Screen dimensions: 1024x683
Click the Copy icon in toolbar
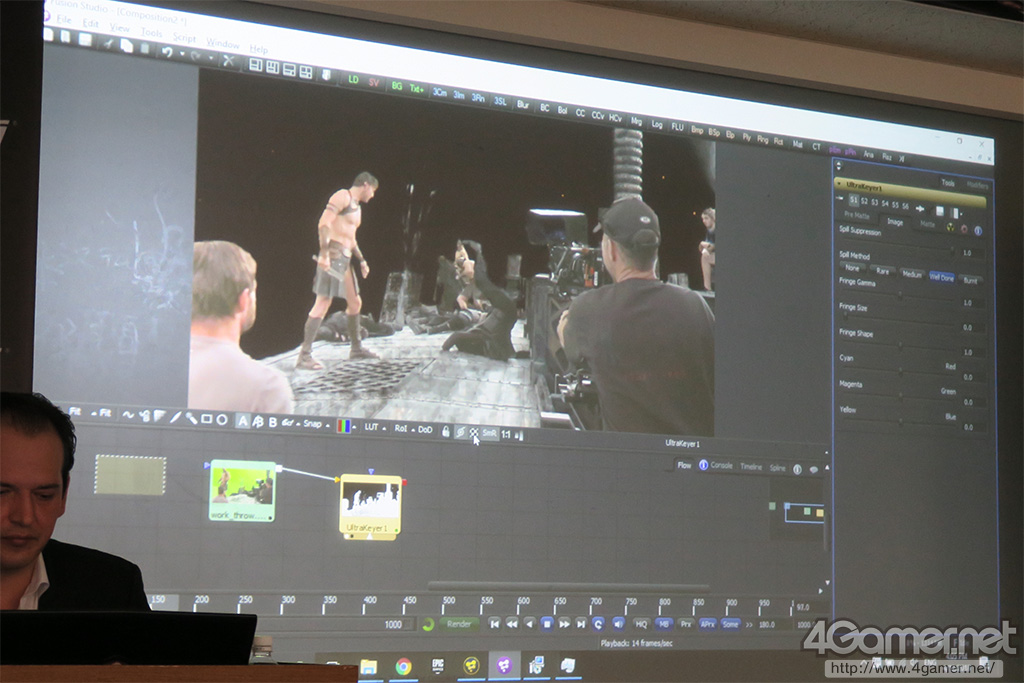click(127, 46)
